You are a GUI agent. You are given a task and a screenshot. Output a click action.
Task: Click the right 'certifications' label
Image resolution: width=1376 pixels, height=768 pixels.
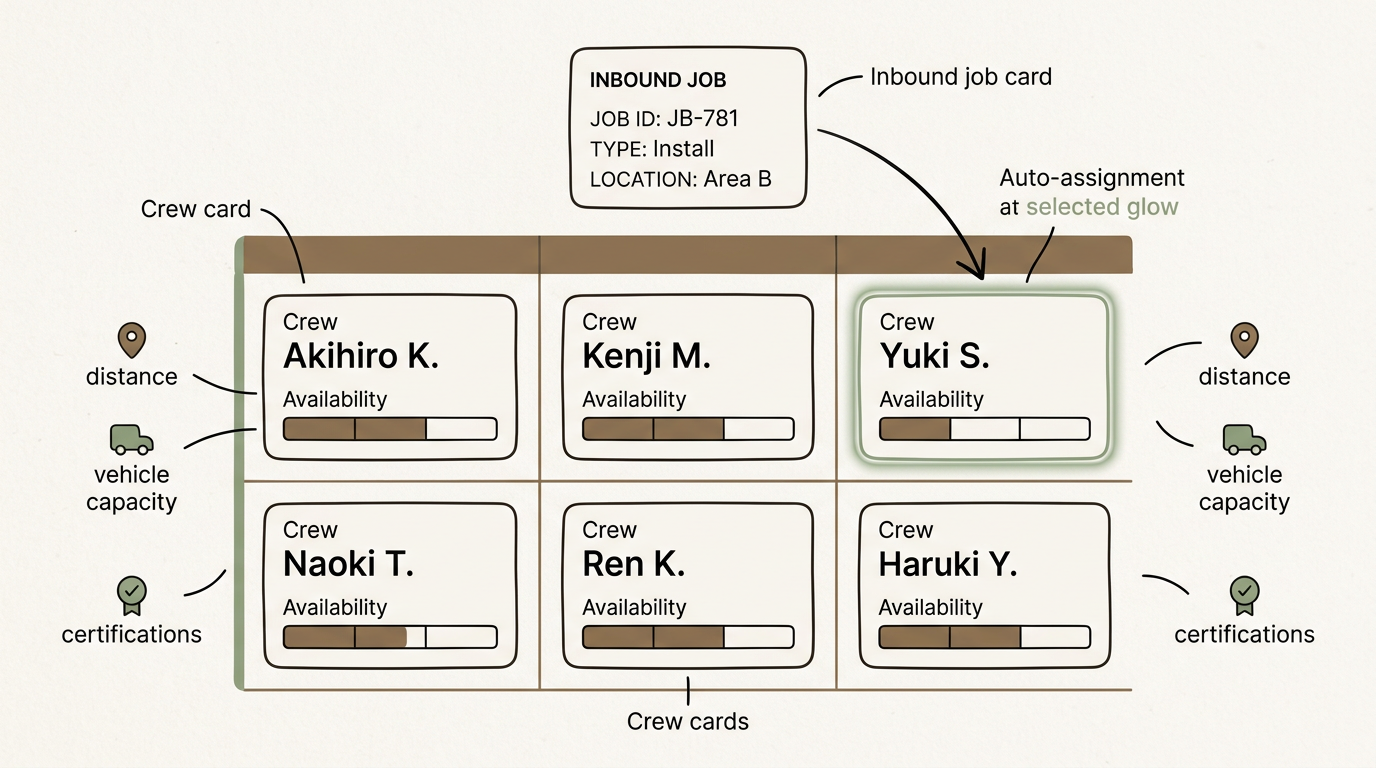coord(1244,634)
